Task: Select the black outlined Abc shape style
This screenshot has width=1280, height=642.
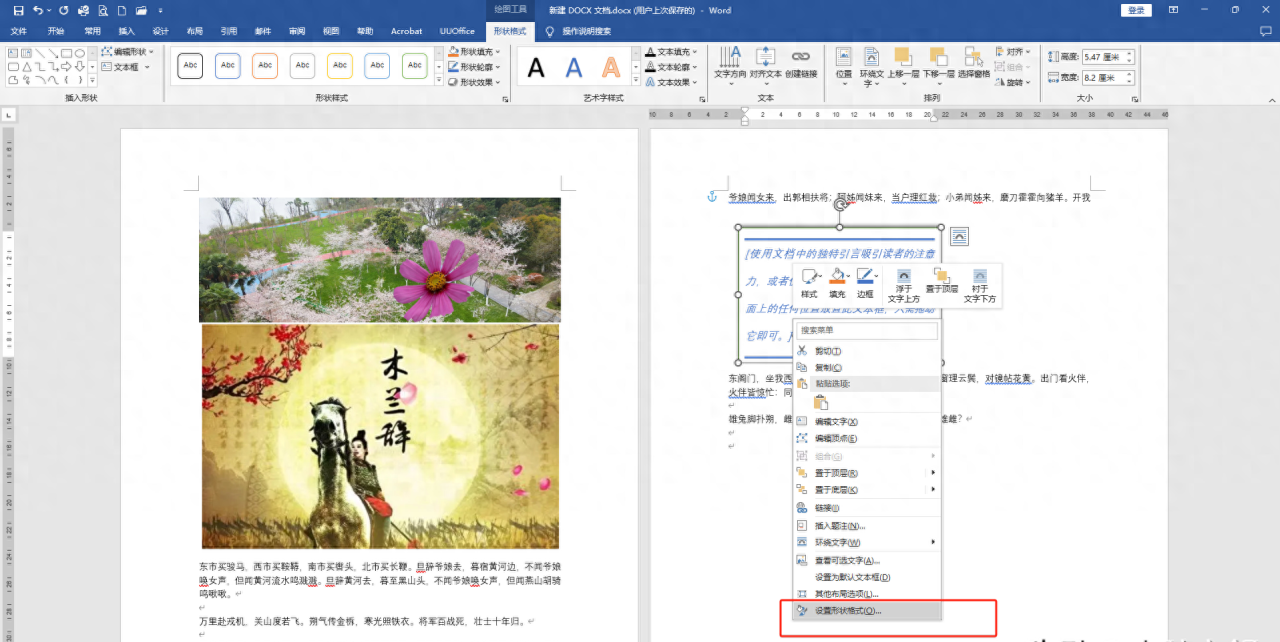Action: click(x=190, y=66)
